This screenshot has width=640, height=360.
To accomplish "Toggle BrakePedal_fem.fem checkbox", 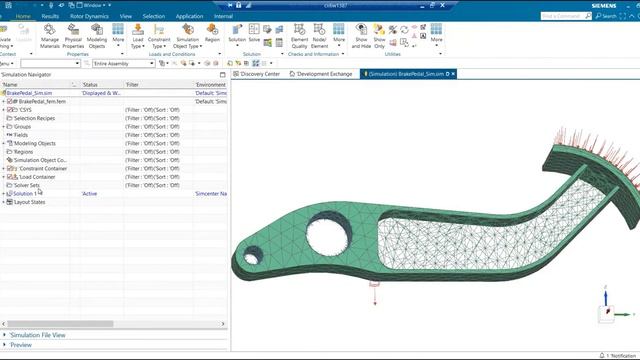I will (10, 101).
